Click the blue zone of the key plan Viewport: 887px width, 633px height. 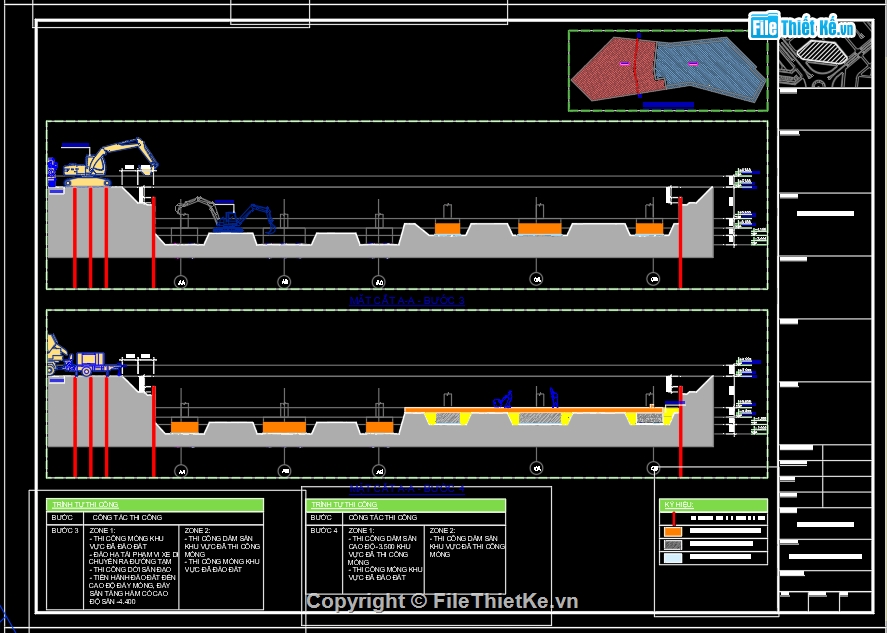tap(700, 67)
